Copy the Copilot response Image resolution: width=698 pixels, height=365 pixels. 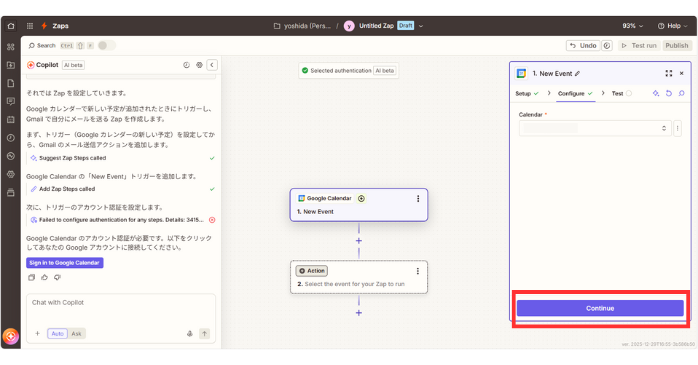(31, 277)
